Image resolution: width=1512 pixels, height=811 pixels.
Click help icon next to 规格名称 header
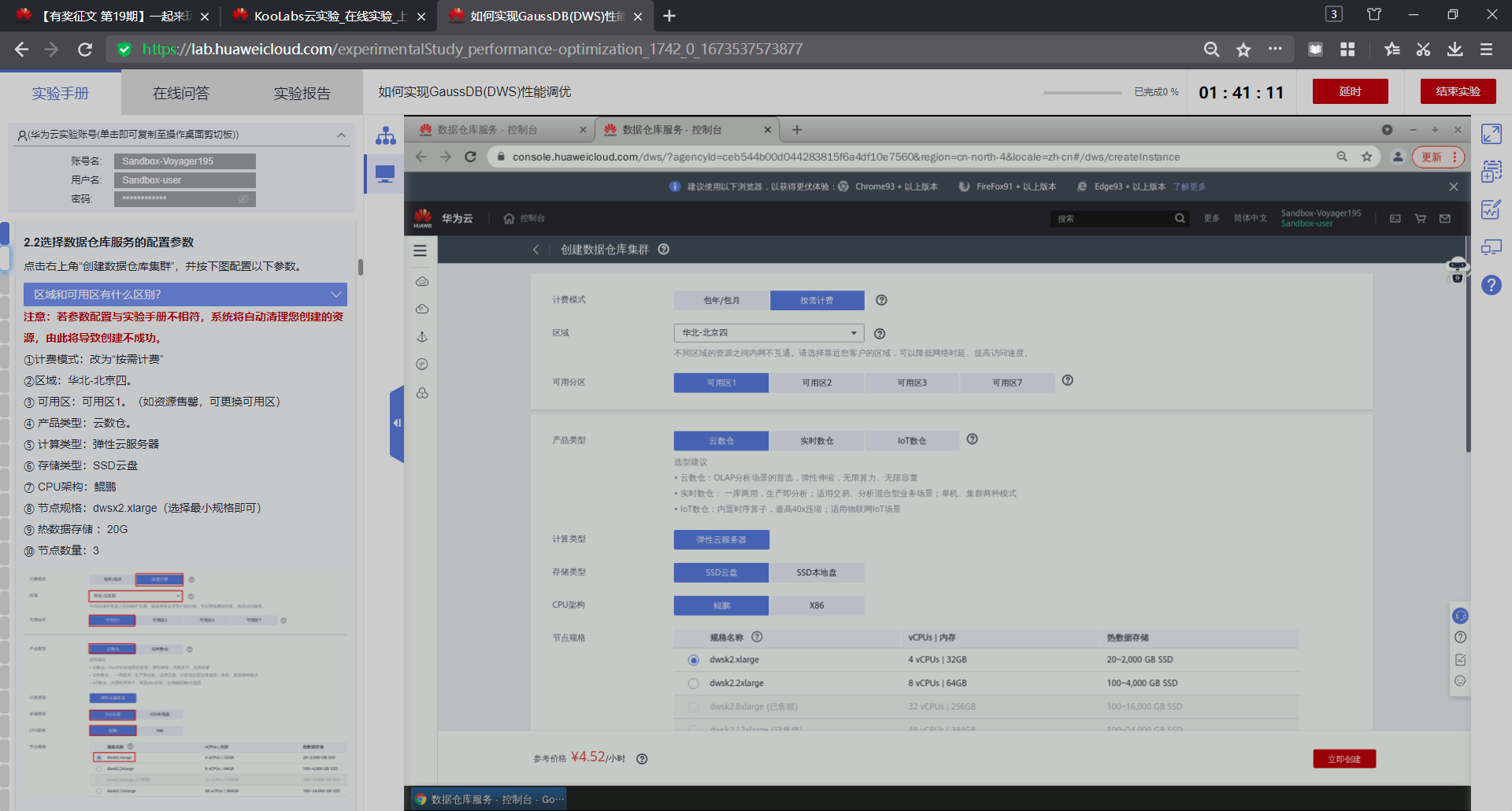(757, 637)
